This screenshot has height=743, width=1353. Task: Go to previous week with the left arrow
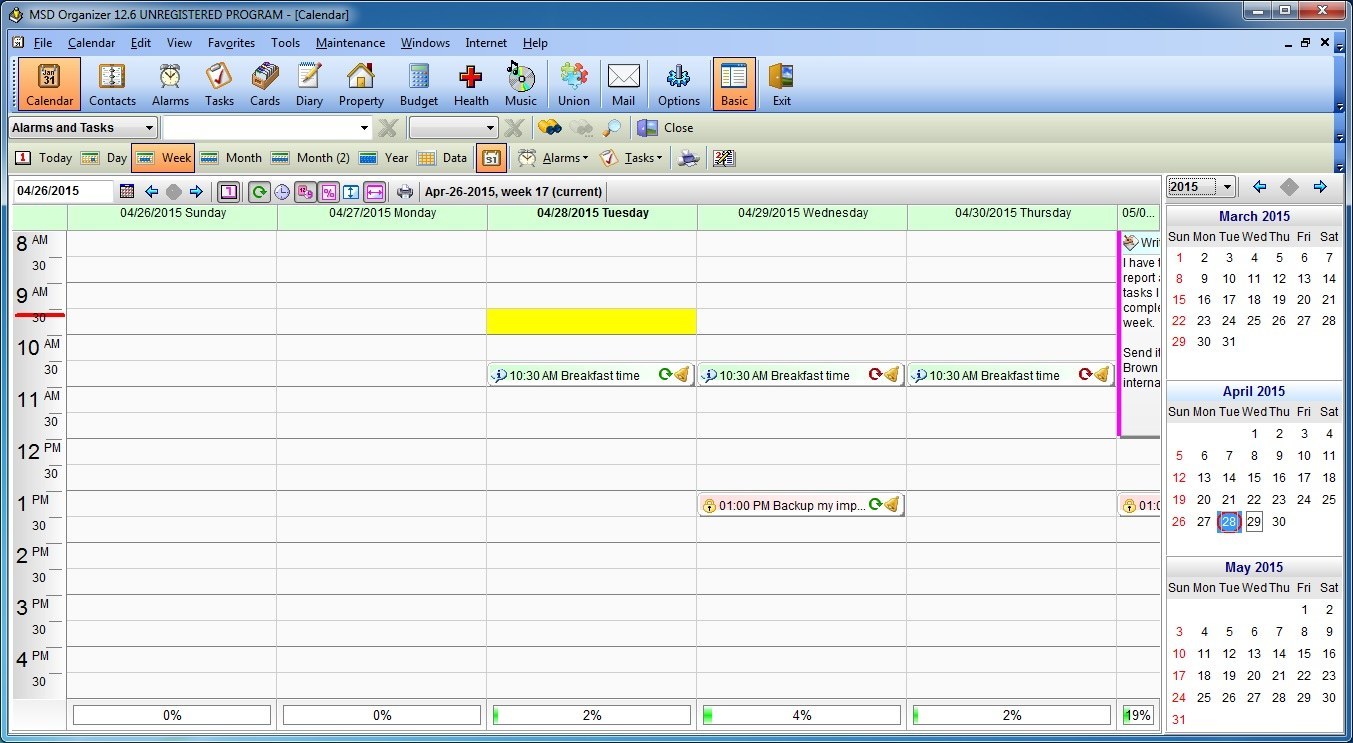[x=152, y=191]
